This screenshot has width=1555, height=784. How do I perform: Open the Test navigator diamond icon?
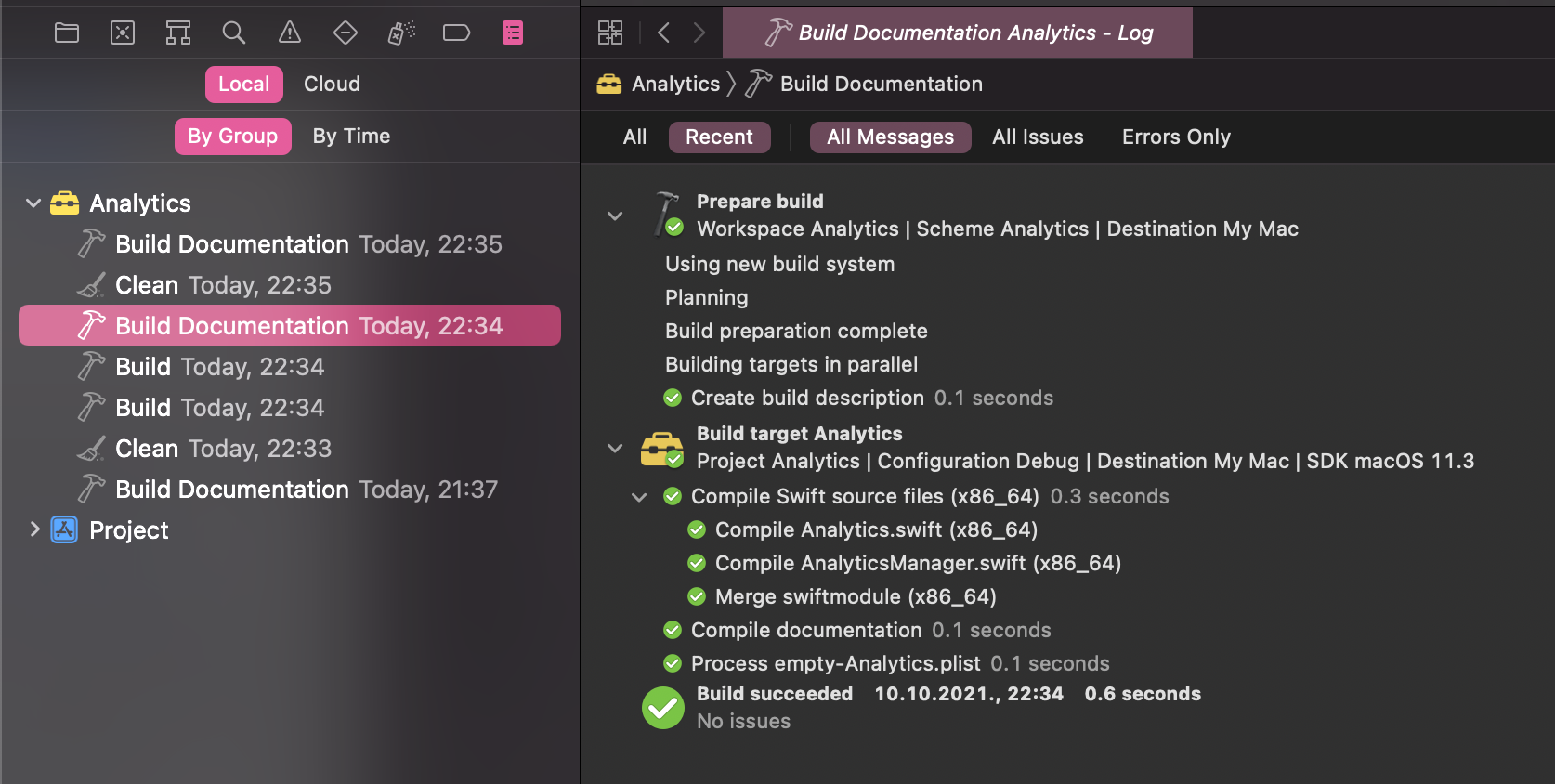(x=346, y=33)
